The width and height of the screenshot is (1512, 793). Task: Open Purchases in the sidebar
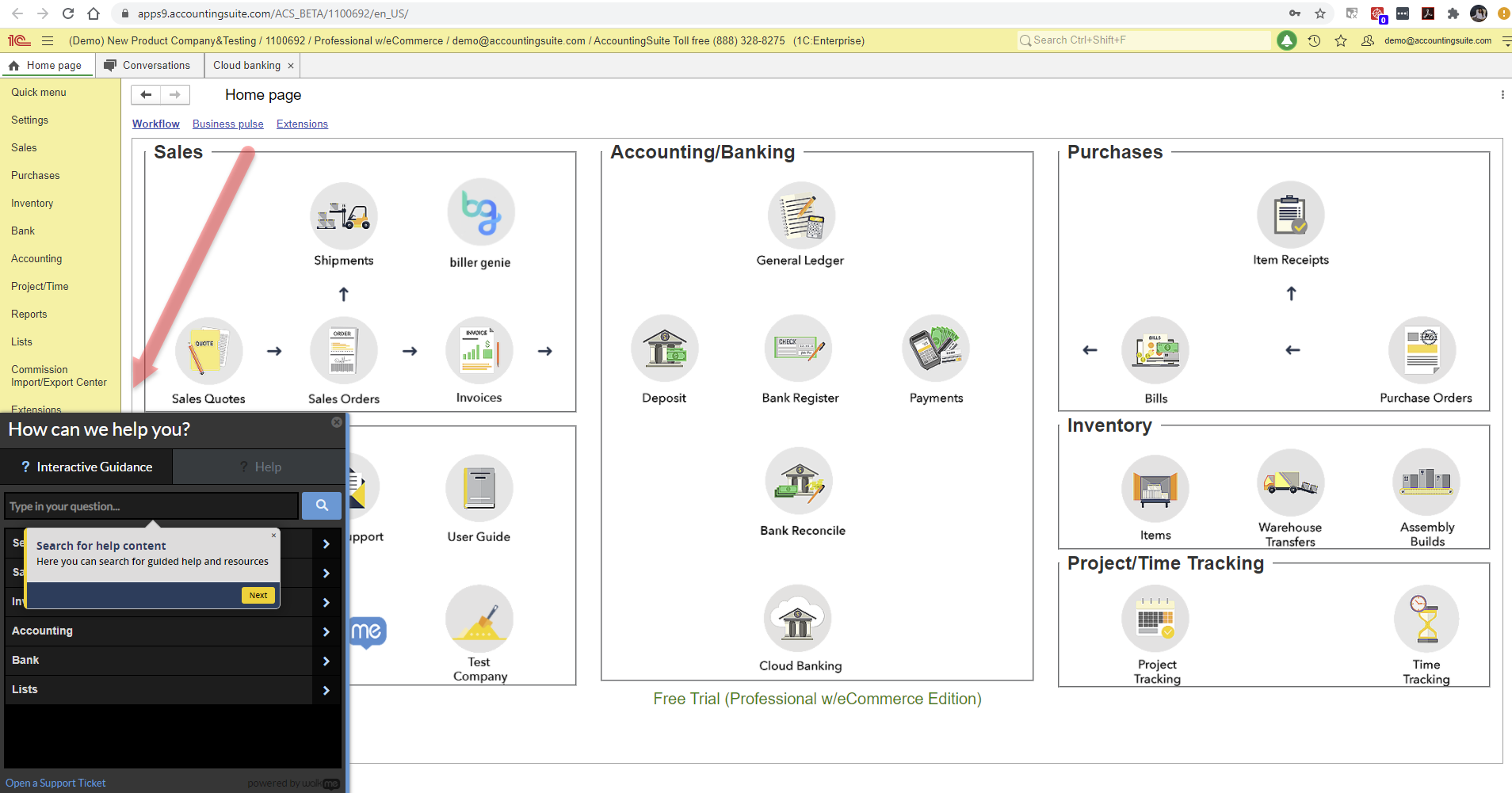point(36,176)
